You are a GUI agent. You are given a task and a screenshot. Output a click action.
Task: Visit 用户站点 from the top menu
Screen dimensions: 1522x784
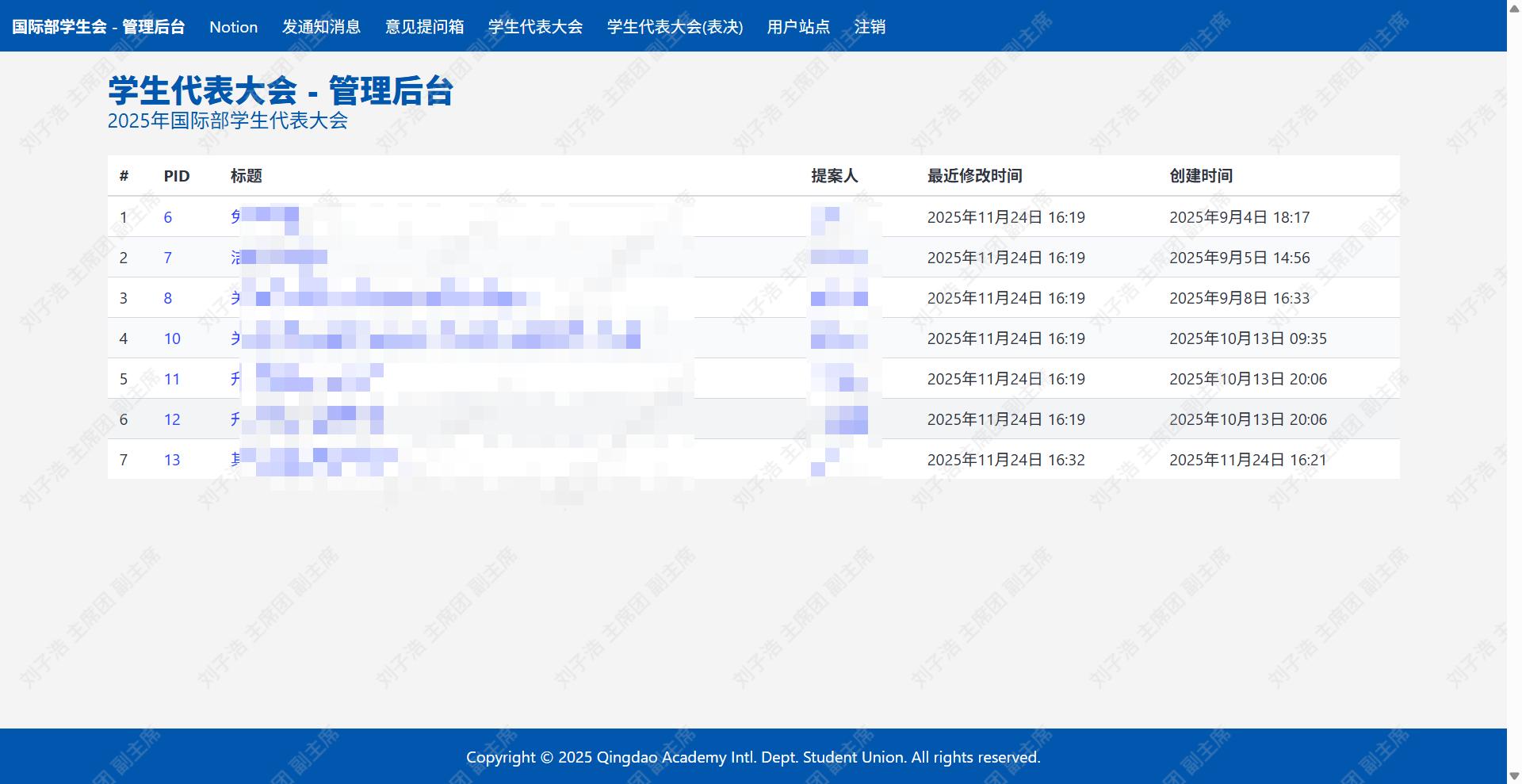pyautogui.click(x=799, y=27)
